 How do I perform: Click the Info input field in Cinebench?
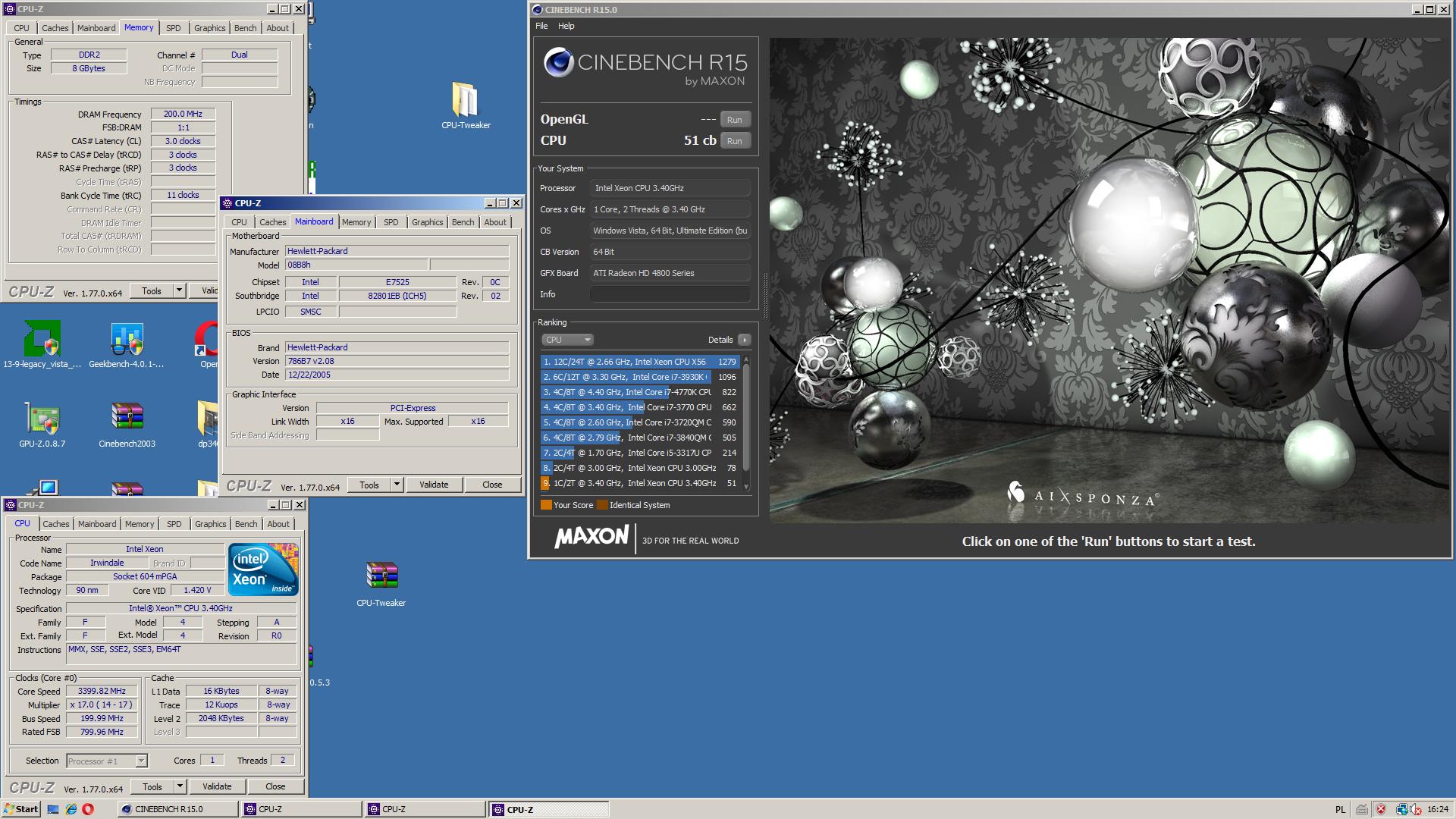[670, 294]
